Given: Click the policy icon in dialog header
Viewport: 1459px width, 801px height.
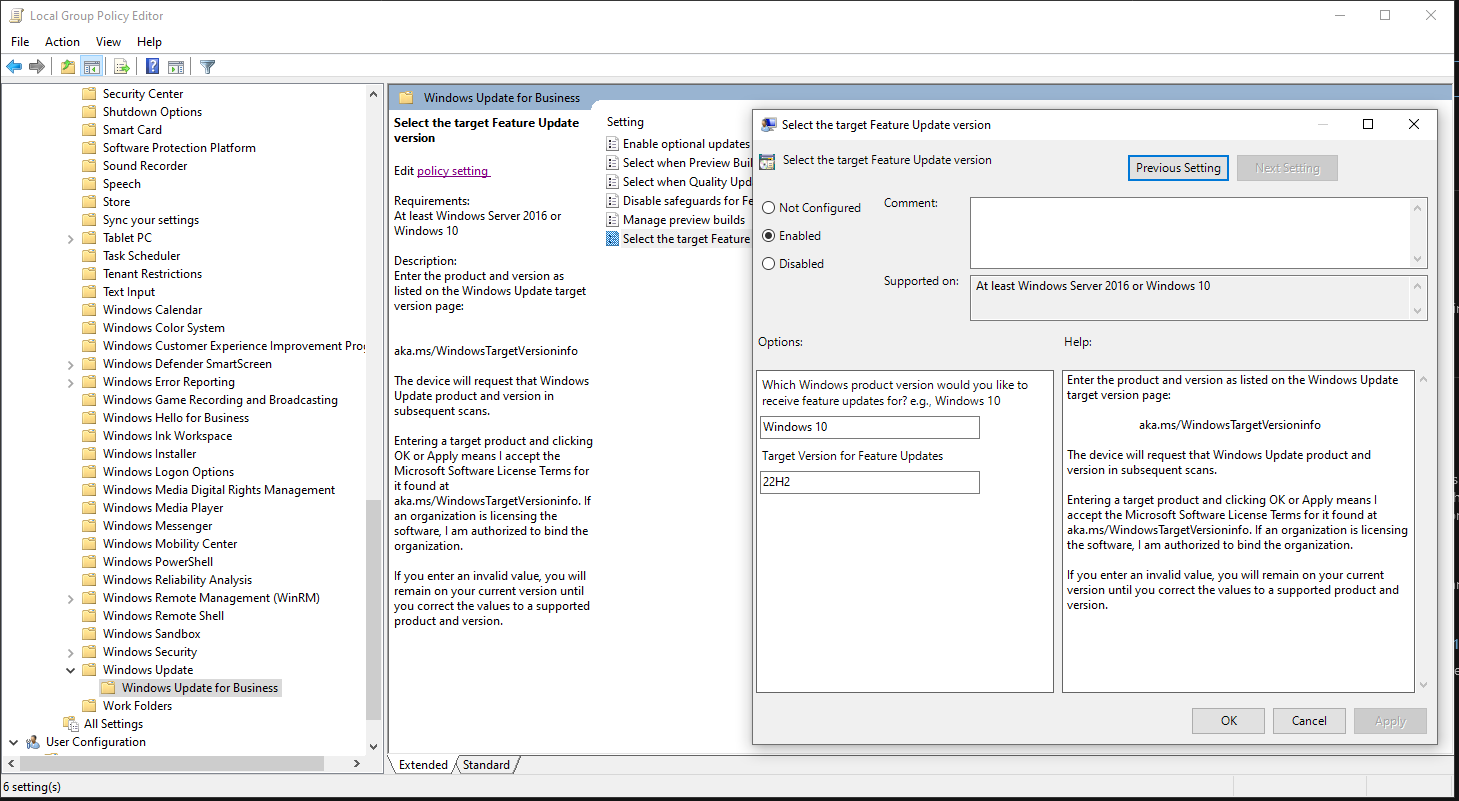Looking at the screenshot, I should pos(767,161).
